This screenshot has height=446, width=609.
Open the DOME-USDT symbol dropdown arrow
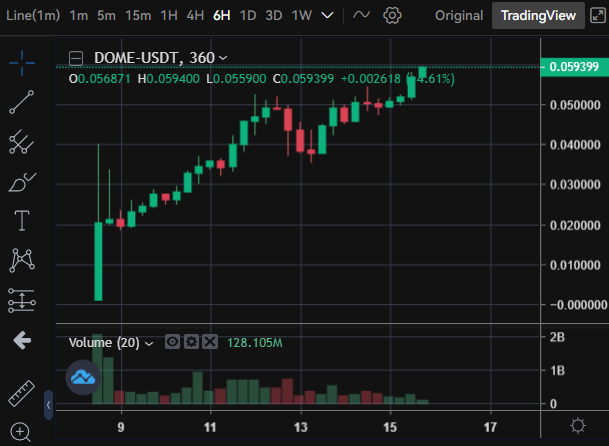click(x=223, y=58)
